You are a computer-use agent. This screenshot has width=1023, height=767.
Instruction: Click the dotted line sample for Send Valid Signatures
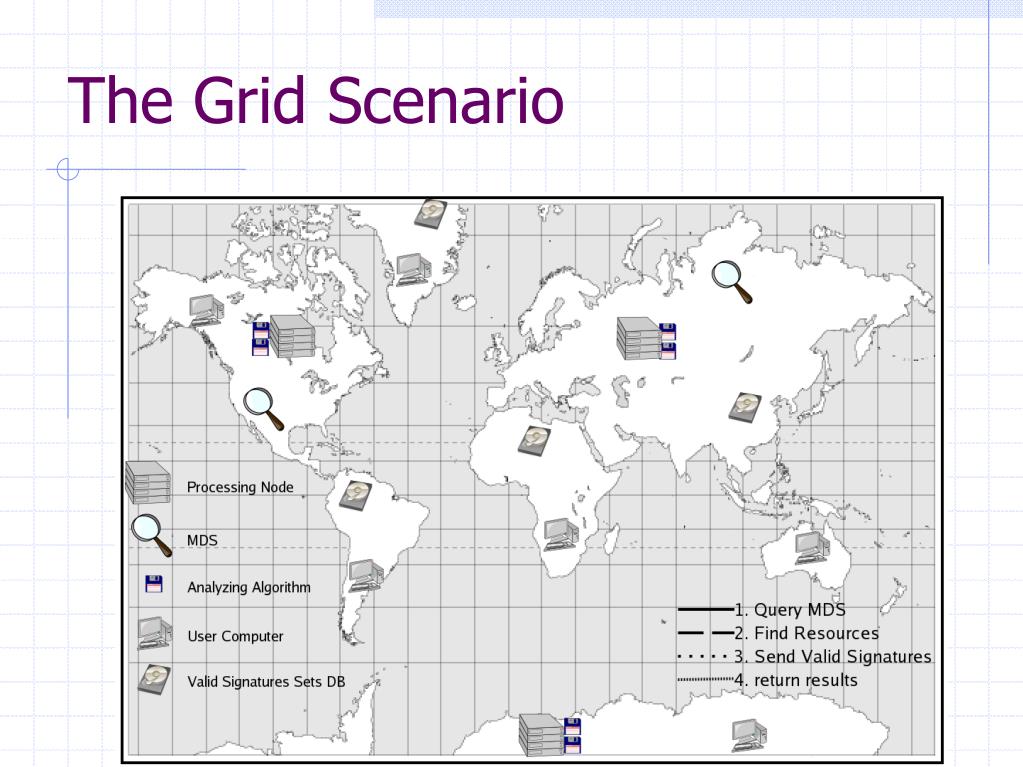[703, 656]
